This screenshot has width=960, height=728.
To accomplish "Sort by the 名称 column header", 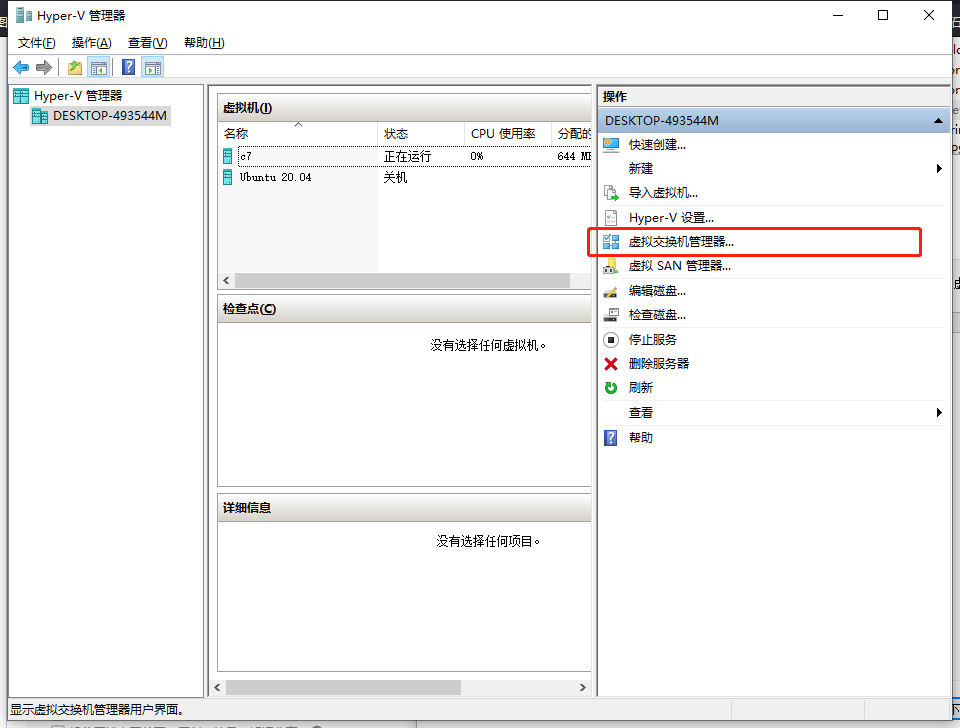I will (x=298, y=134).
